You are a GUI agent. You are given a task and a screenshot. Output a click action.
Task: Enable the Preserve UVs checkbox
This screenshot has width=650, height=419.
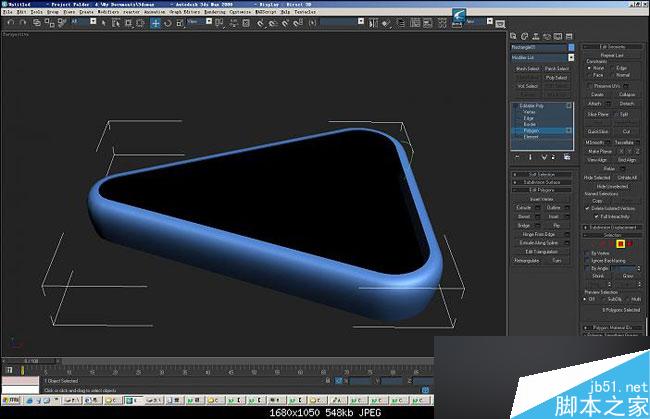(590, 87)
